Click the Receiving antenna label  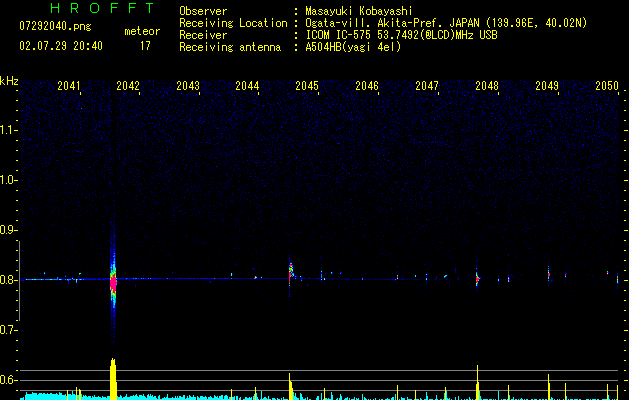click(x=230, y=47)
